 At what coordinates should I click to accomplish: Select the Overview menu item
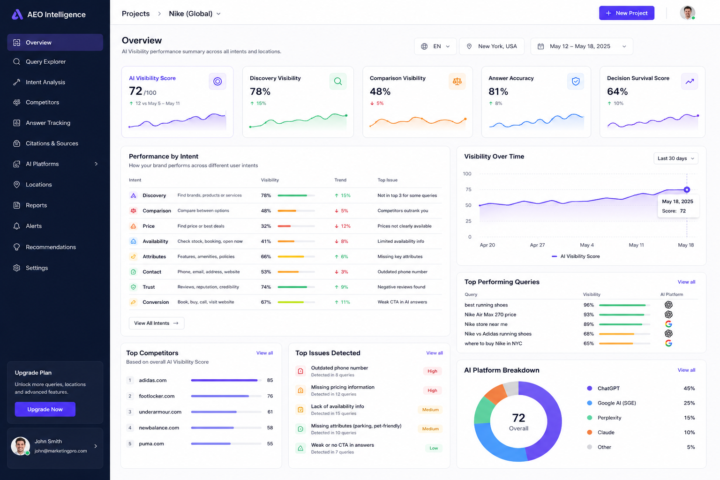pyautogui.click(x=55, y=42)
